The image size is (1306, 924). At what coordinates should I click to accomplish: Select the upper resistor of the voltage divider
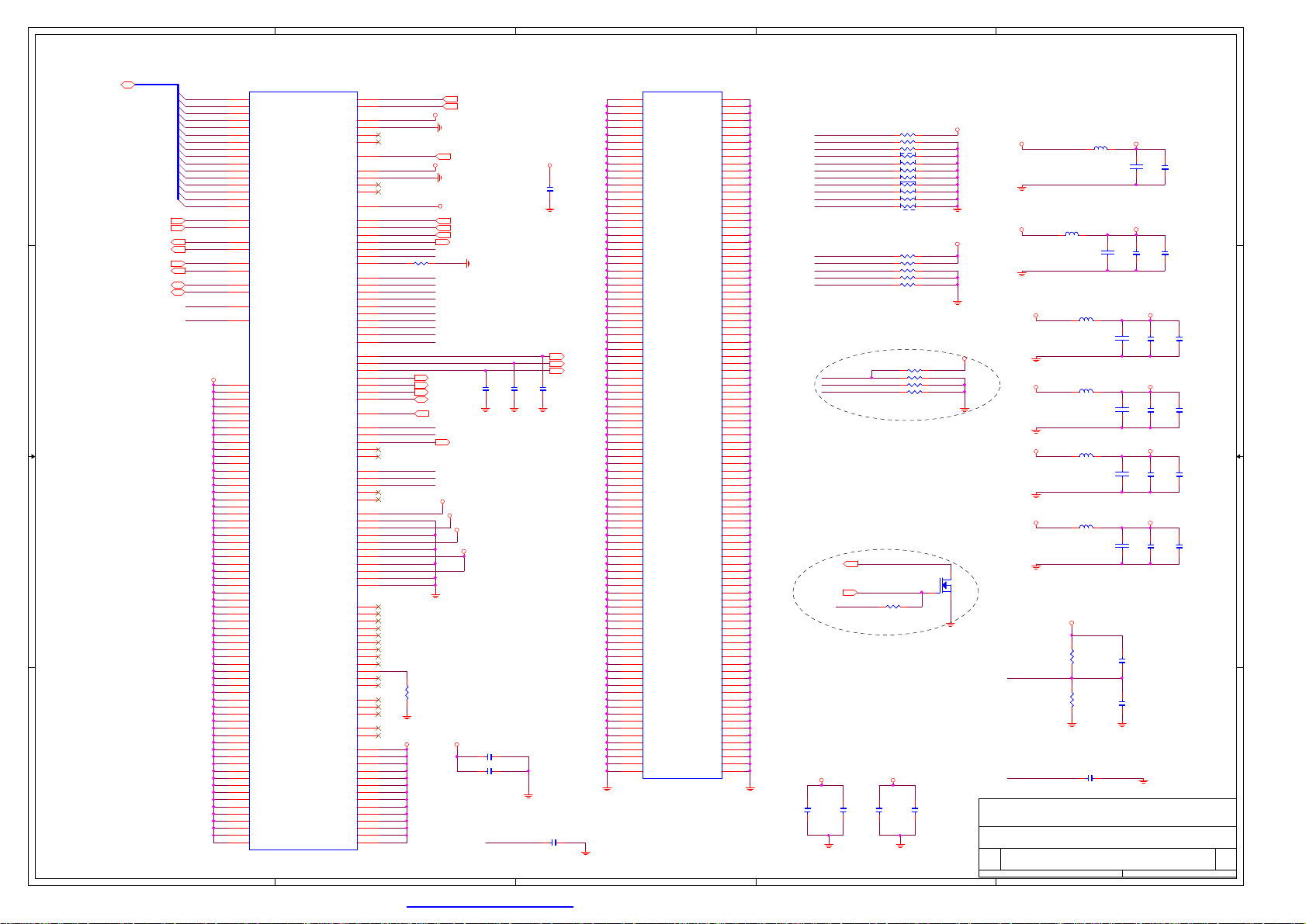tap(1072, 656)
